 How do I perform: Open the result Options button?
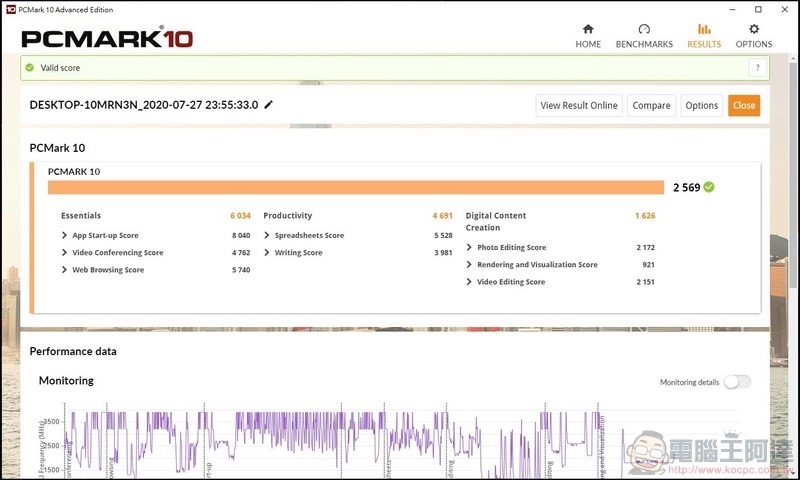click(701, 105)
